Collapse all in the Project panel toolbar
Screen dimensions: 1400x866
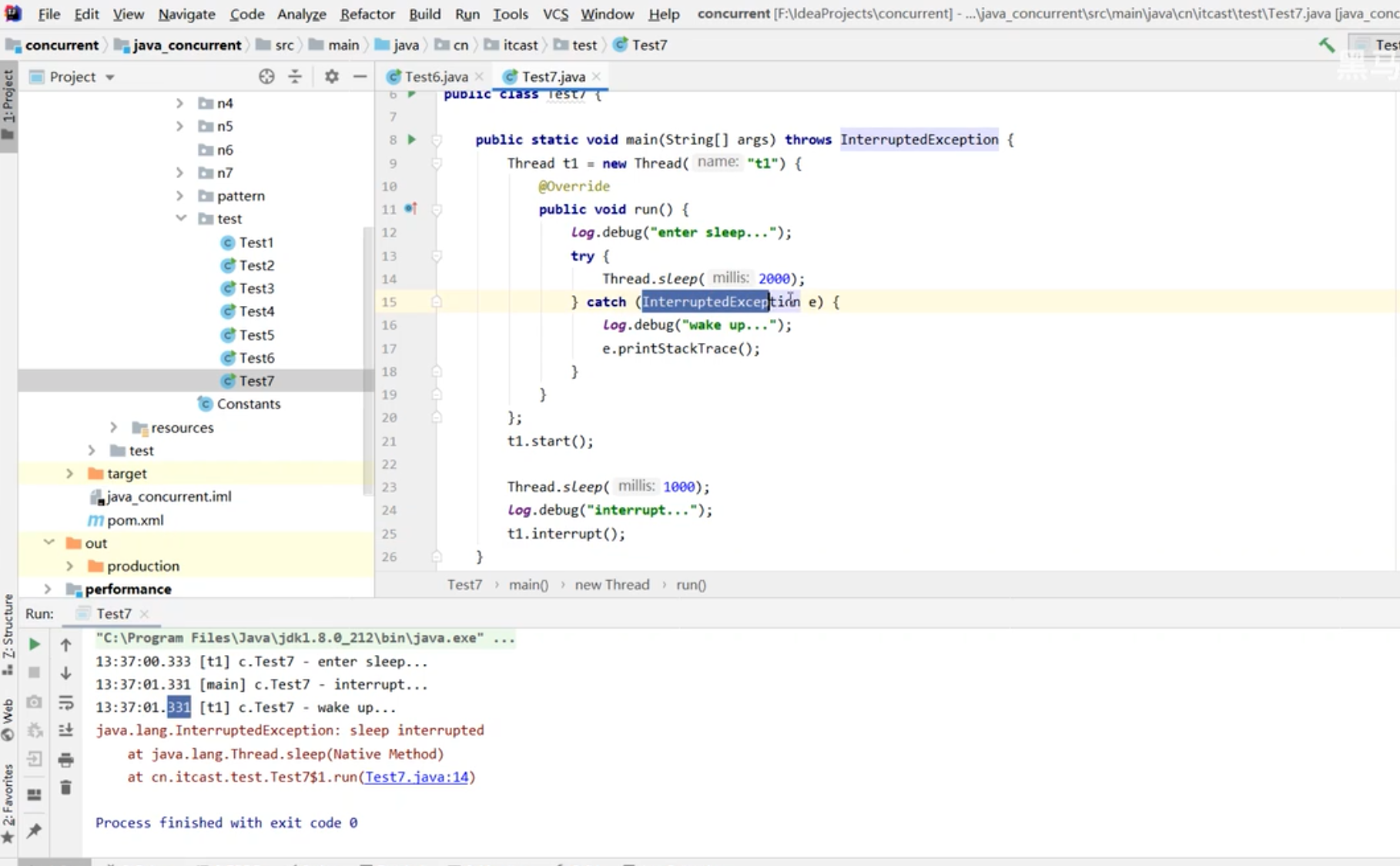295,76
